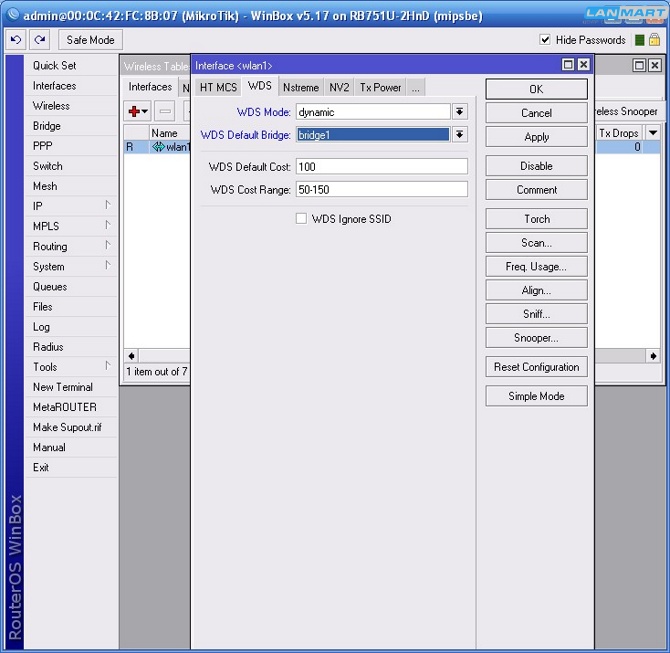Switch to the Nstreme tab

pyautogui.click(x=299, y=87)
